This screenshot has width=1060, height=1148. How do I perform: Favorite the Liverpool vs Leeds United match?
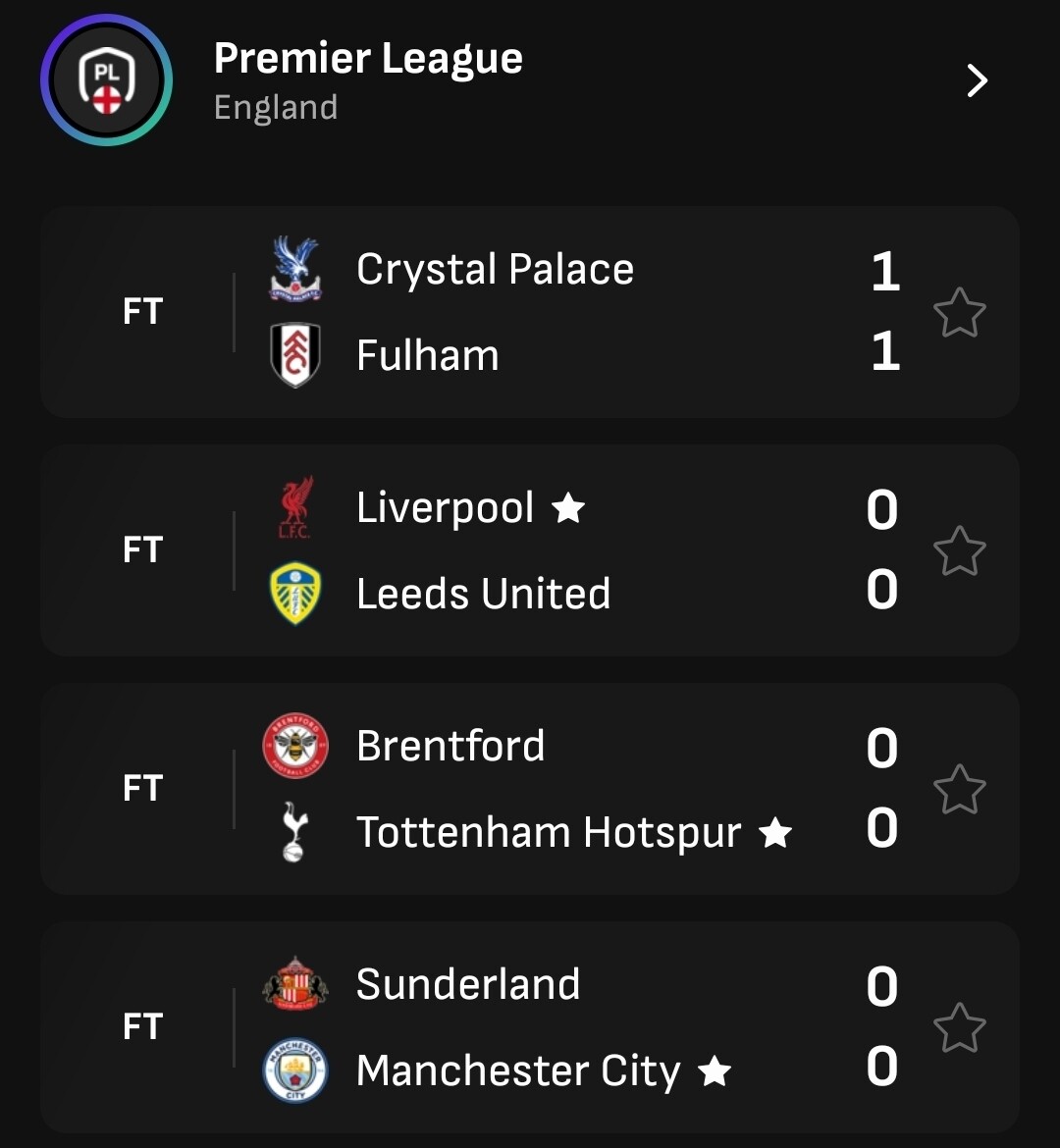(x=958, y=551)
